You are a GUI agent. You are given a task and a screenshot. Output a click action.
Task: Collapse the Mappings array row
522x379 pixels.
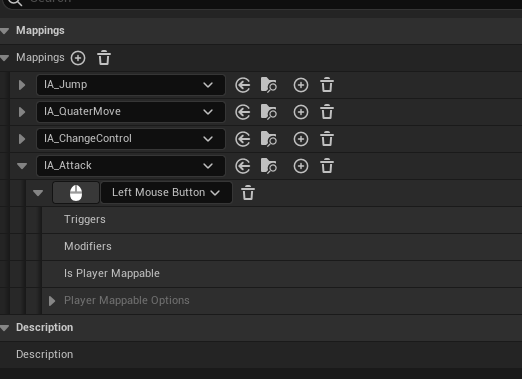pyautogui.click(x=5, y=58)
